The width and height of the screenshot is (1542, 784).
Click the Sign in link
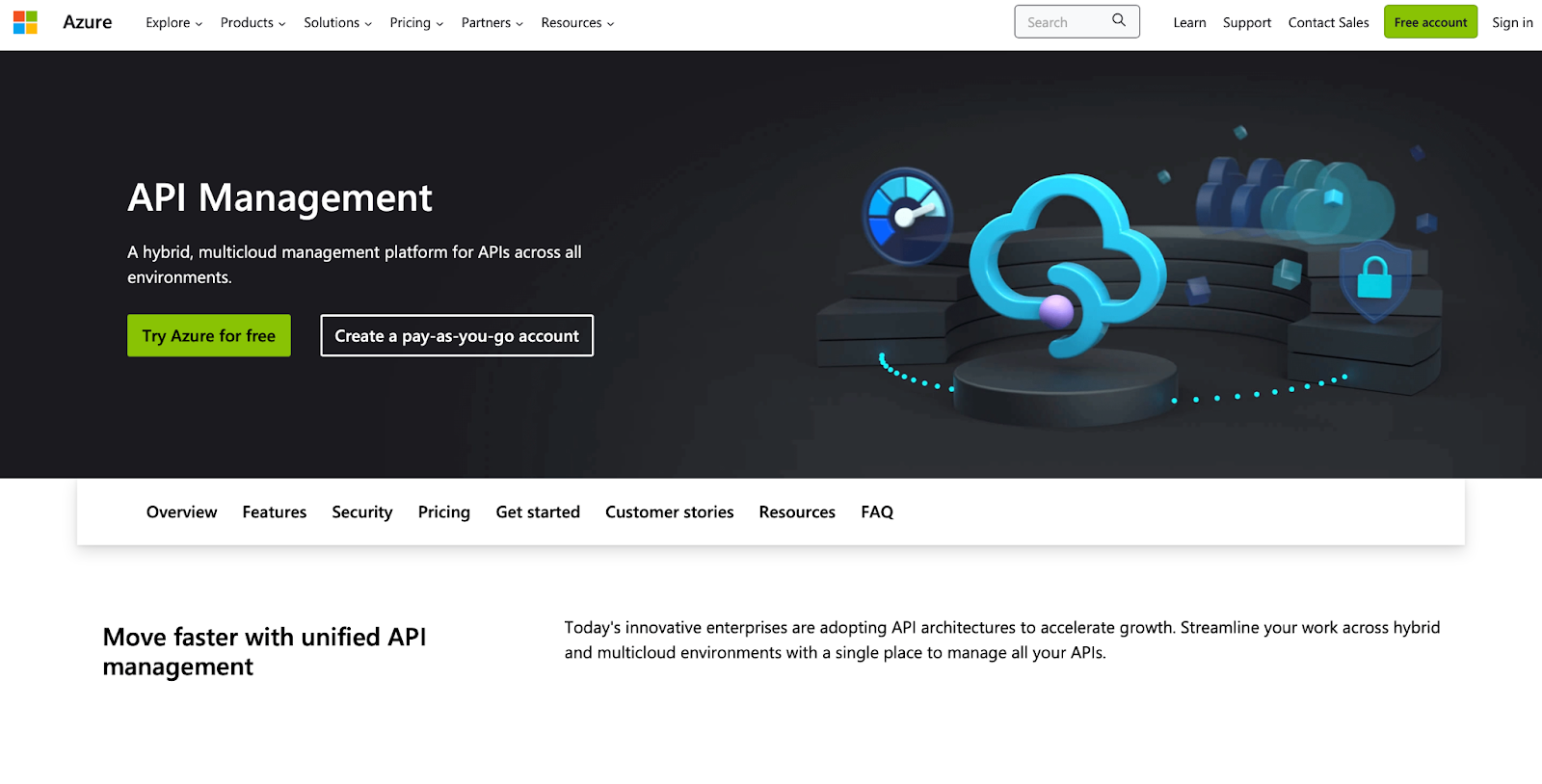(x=1512, y=23)
